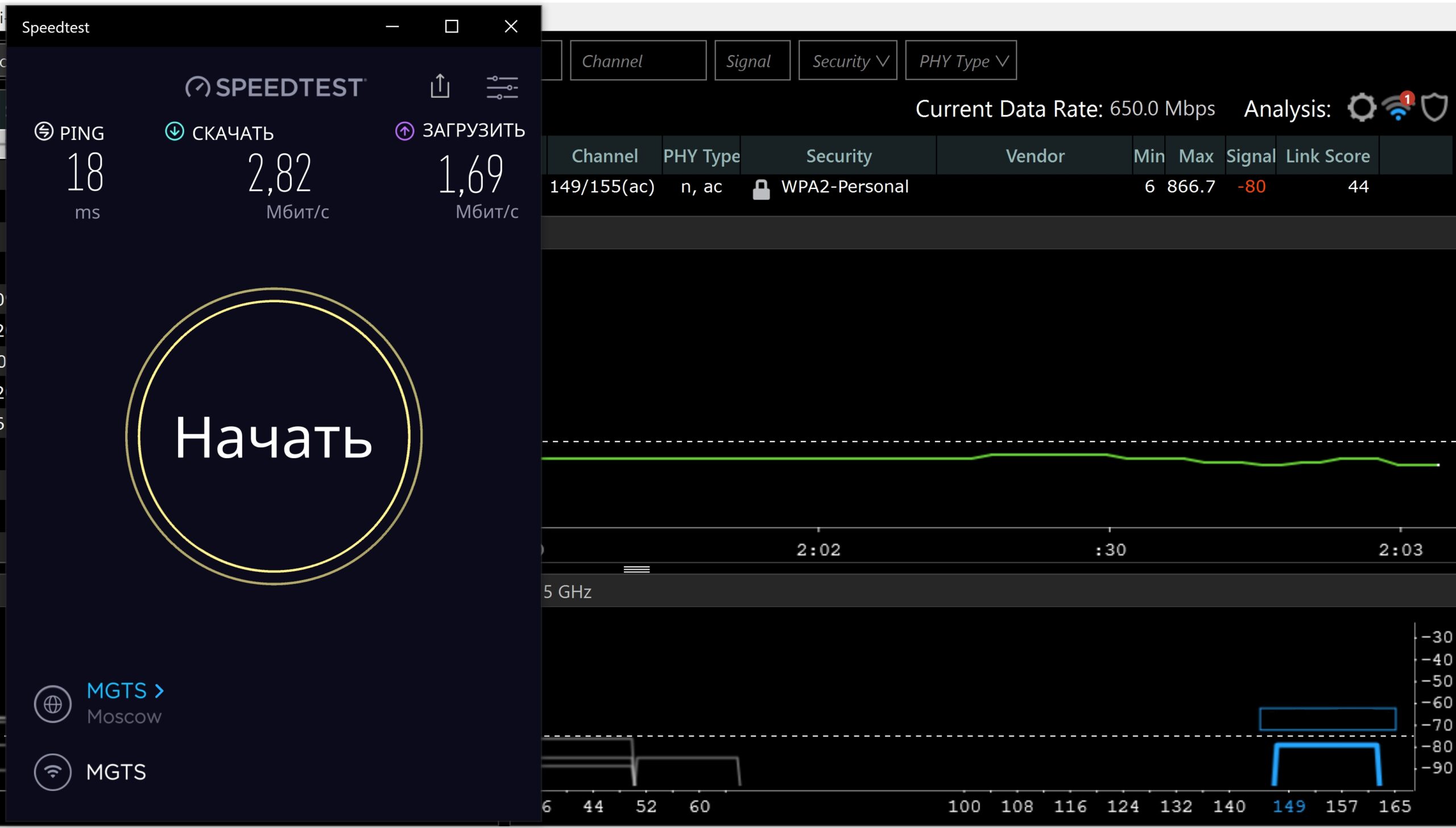The image size is (1456, 828).
Task: Sort by Vendor column header
Action: [x=1035, y=155]
